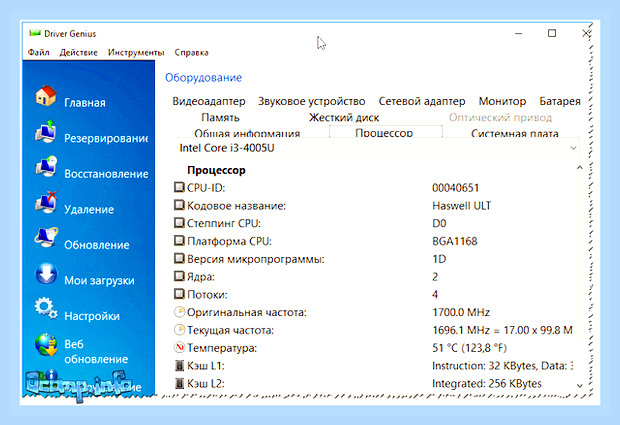
Task: Click the Driver Genius title bar icon
Action: pos(35,33)
